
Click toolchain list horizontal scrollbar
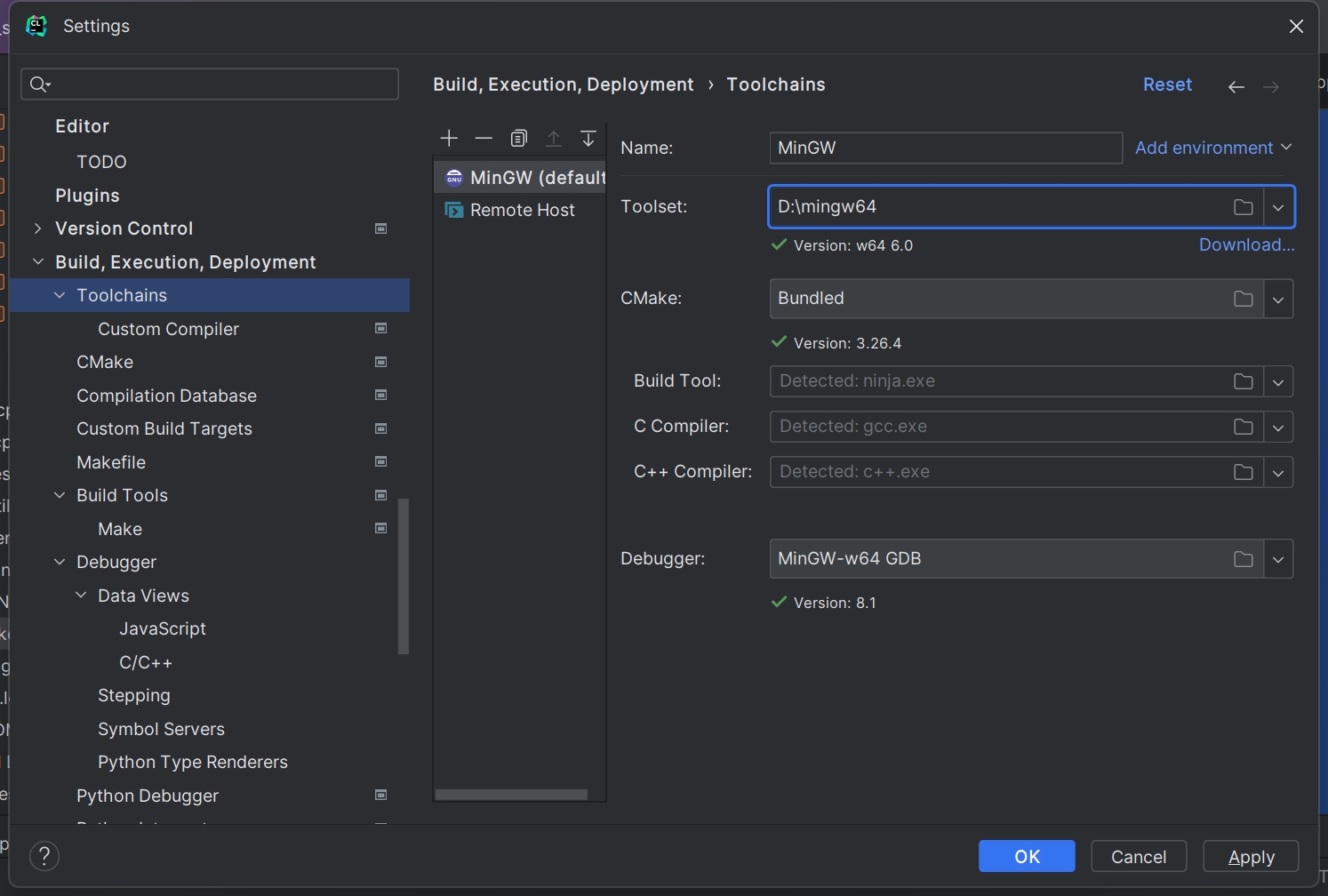511,795
